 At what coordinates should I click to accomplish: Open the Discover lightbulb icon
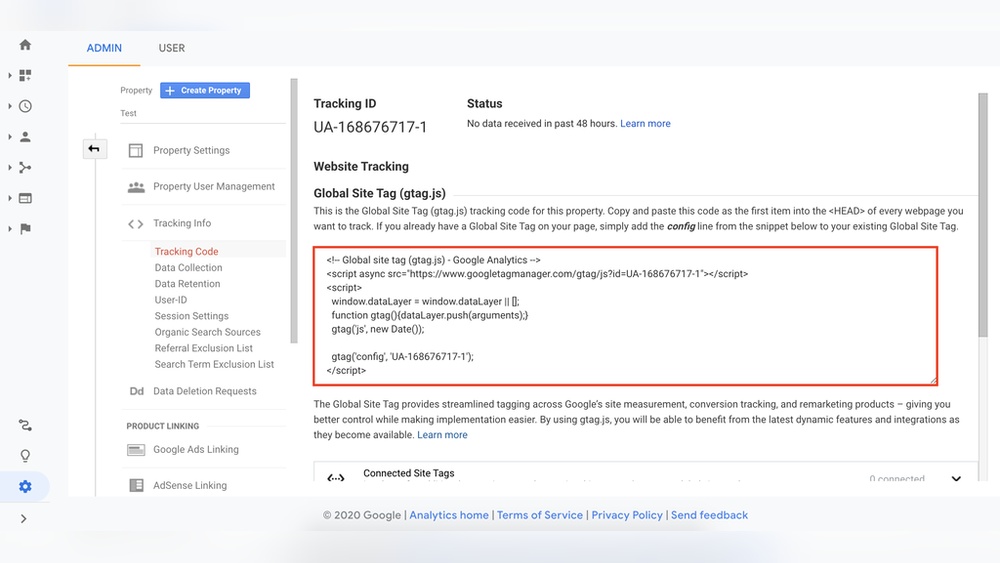pos(25,456)
